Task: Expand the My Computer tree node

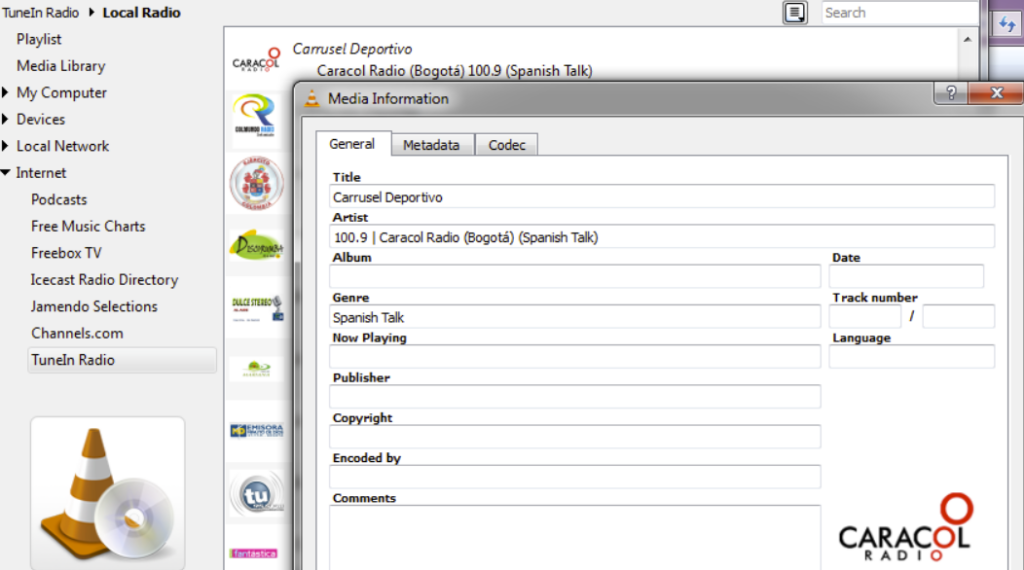Action: click(x=5, y=93)
